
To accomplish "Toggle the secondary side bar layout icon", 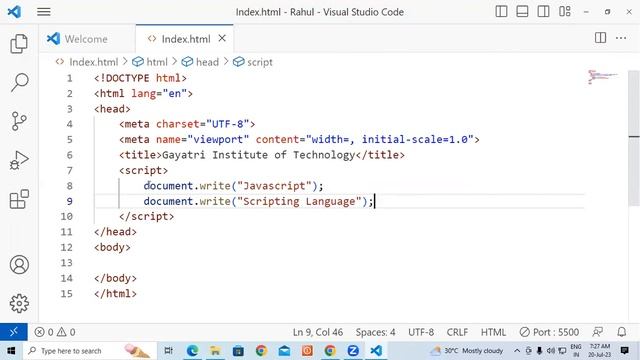I will [543, 11].
